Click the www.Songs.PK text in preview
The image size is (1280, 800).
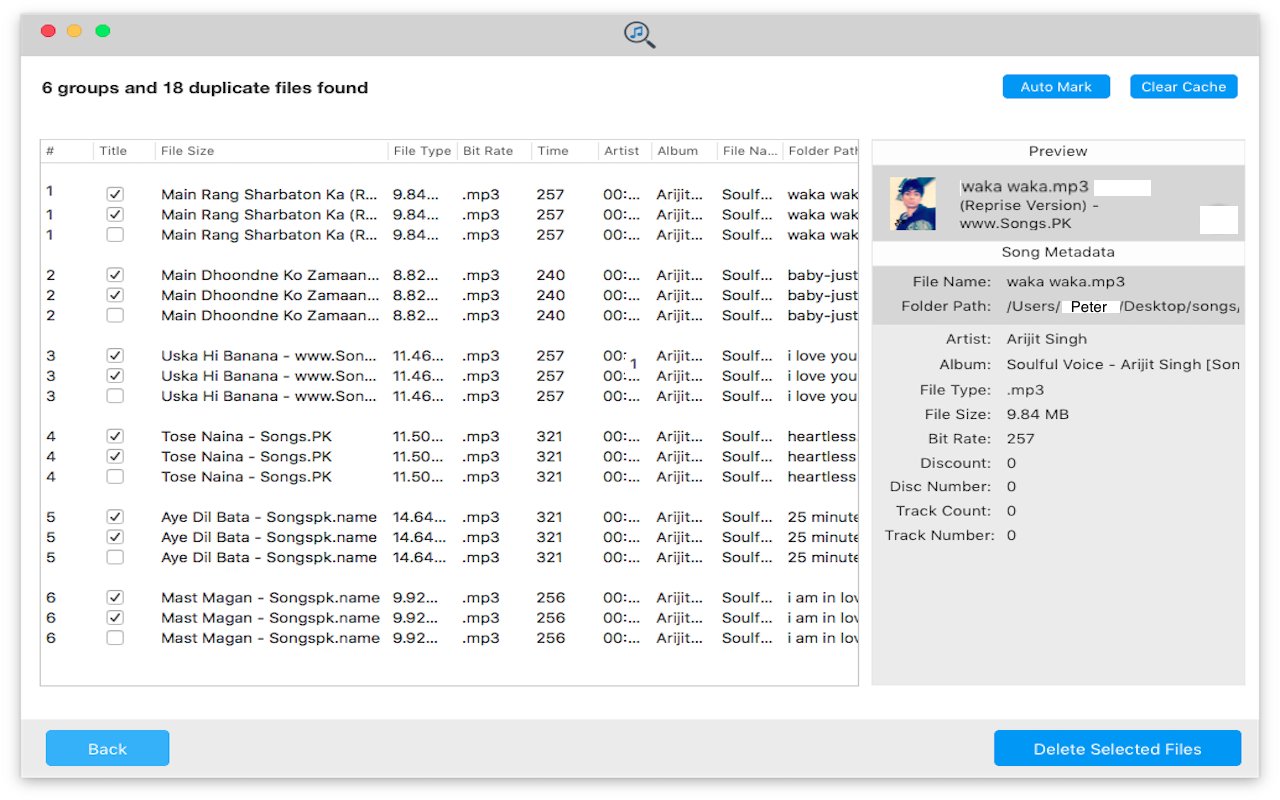[1014, 223]
